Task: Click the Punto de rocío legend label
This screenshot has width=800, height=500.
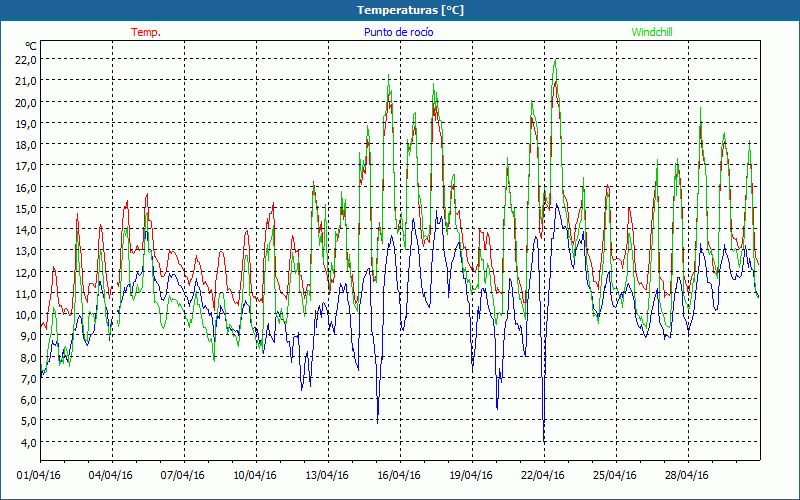Action: point(398,32)
